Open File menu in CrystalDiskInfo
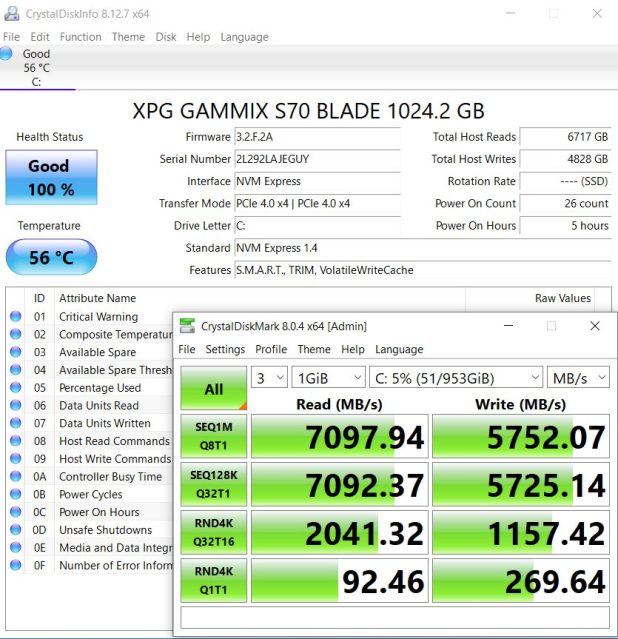The height and width of the screenshot is (639, 618). tap(11, 37)
